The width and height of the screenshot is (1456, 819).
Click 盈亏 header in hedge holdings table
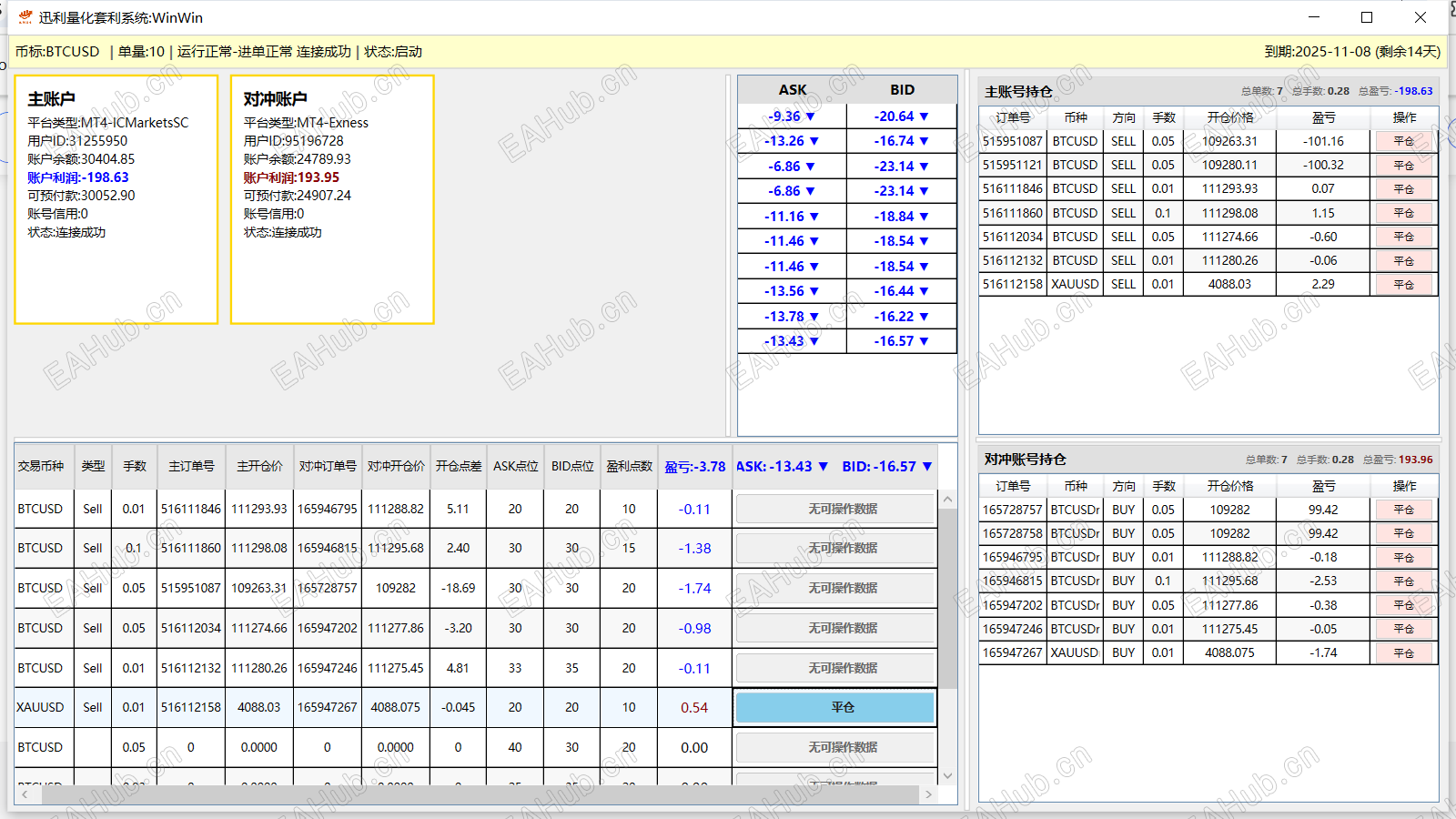click(x=1324, y=486)
